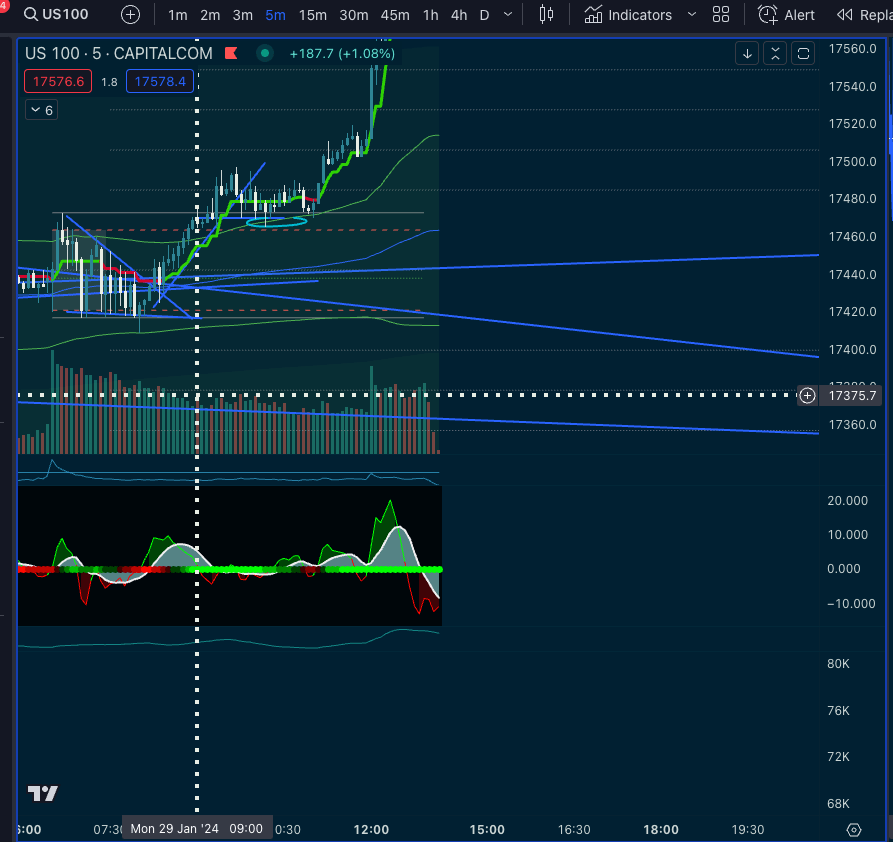Expand the collapsed indicators legend showing 6
This screenshot has width=893, height=842.
point(42,110)
